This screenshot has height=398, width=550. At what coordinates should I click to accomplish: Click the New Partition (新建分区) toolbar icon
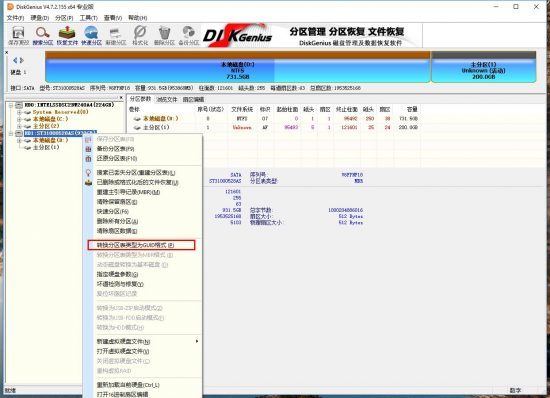point(116,36)
